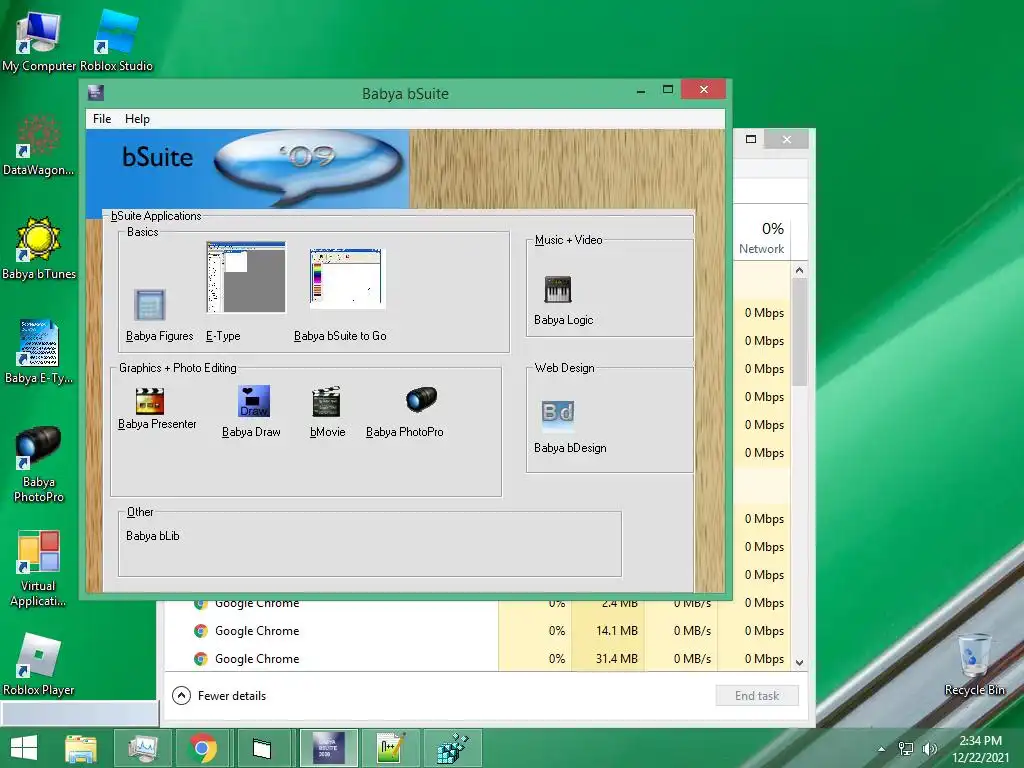Open Babya bSuite to Go thumbnail
Viewport: 1024px width, 768px height.
coord(347,278)
